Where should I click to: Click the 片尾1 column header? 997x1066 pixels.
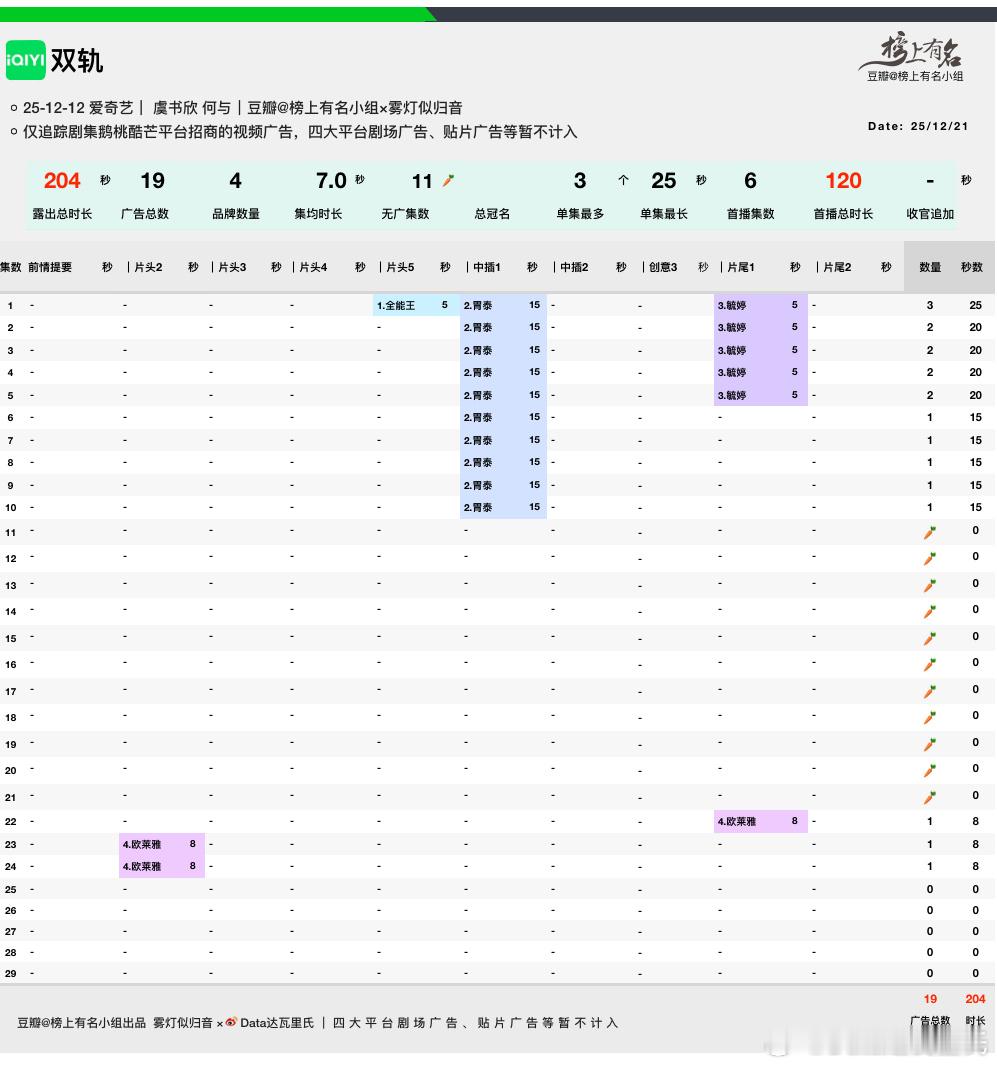741,267
